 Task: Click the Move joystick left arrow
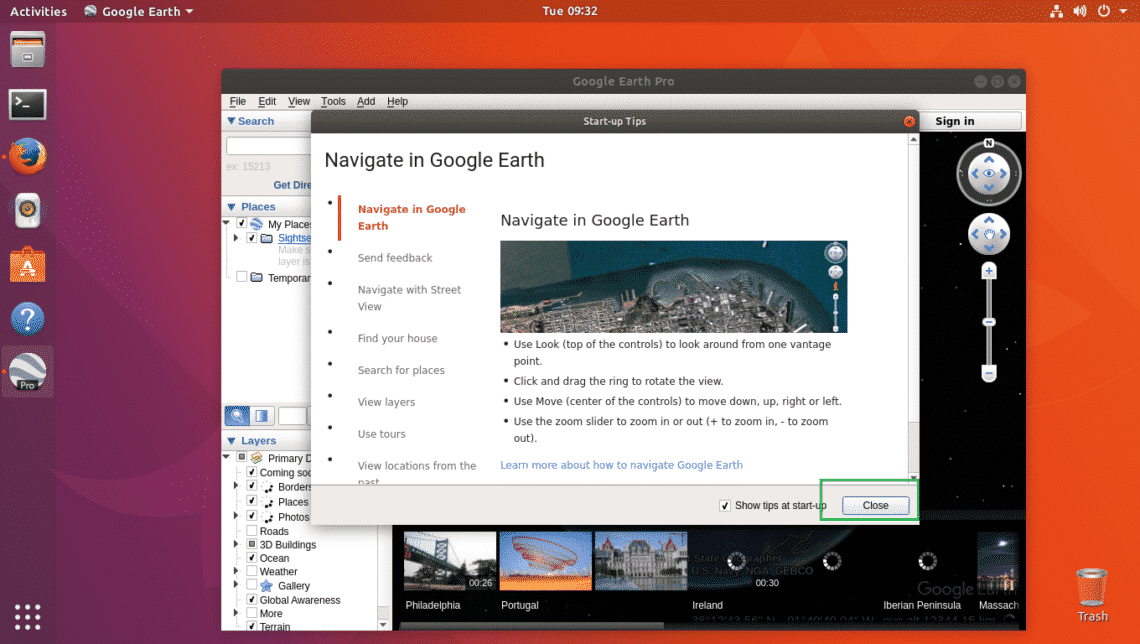[975, 234]
